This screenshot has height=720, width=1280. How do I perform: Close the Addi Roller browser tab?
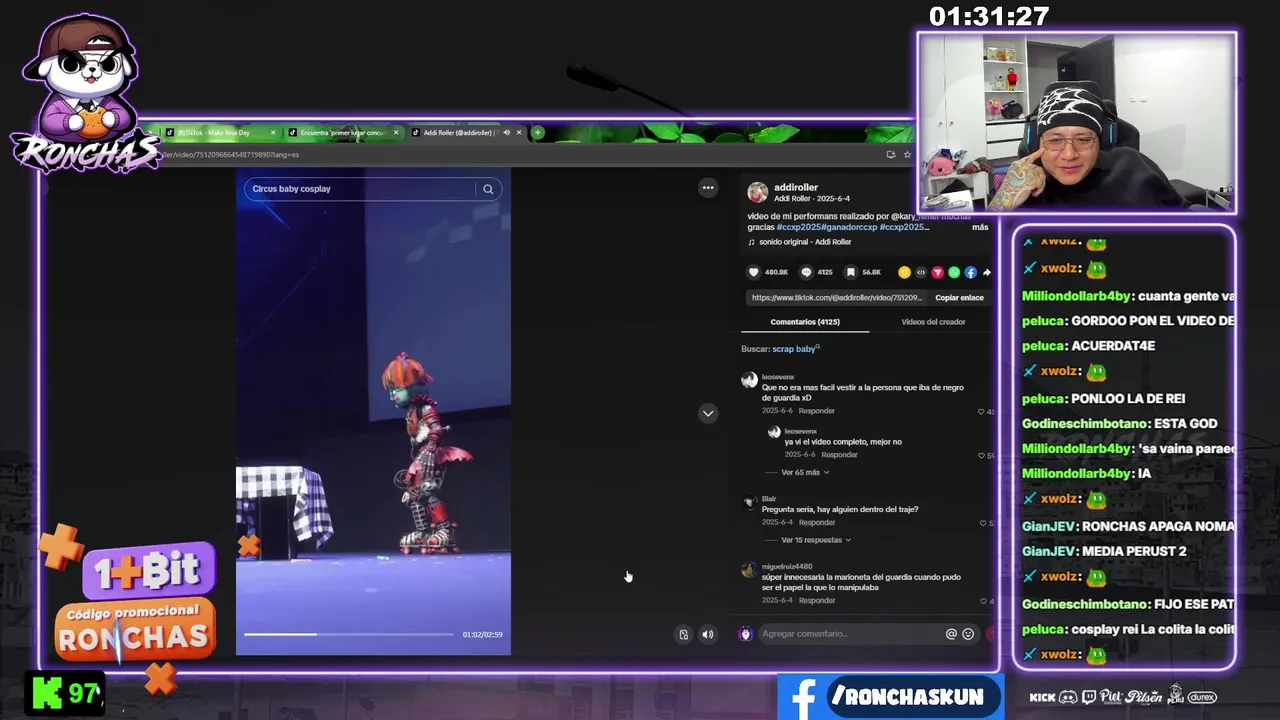tap(519, 132)
